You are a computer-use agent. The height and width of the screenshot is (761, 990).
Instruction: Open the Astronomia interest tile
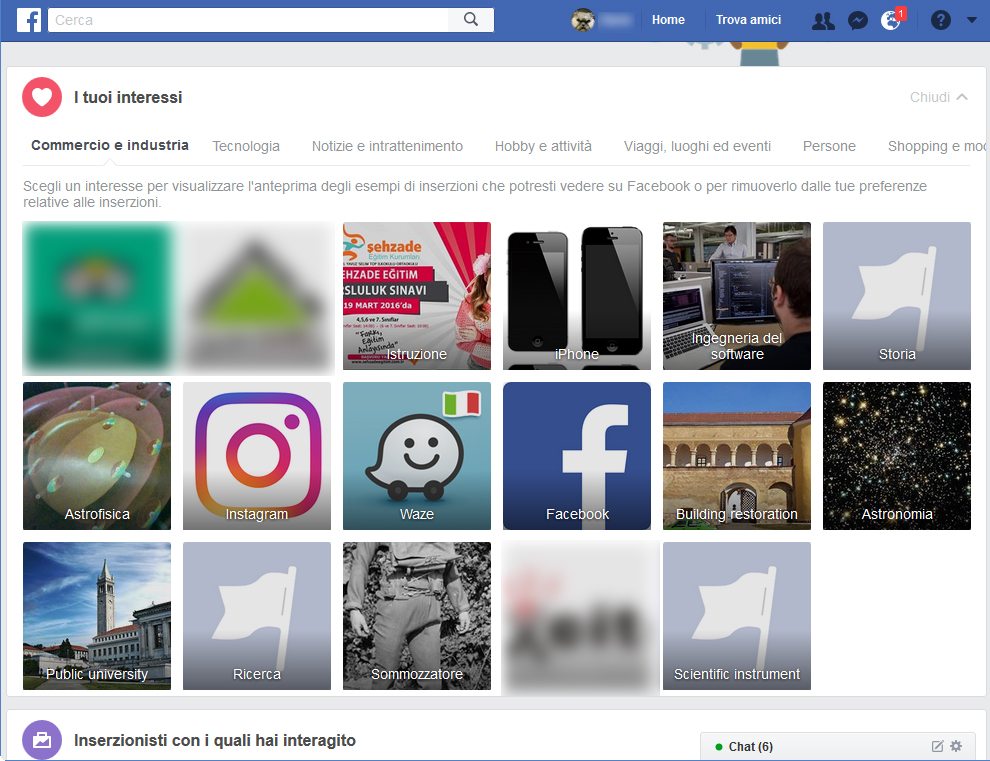pos(897,456)
